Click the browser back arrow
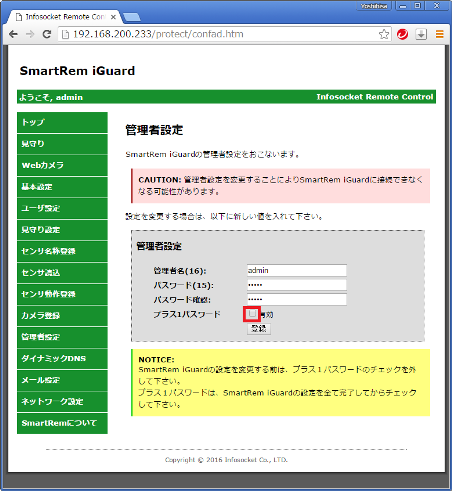Viewport: 452px width, 491px height. tap(13, 34)
